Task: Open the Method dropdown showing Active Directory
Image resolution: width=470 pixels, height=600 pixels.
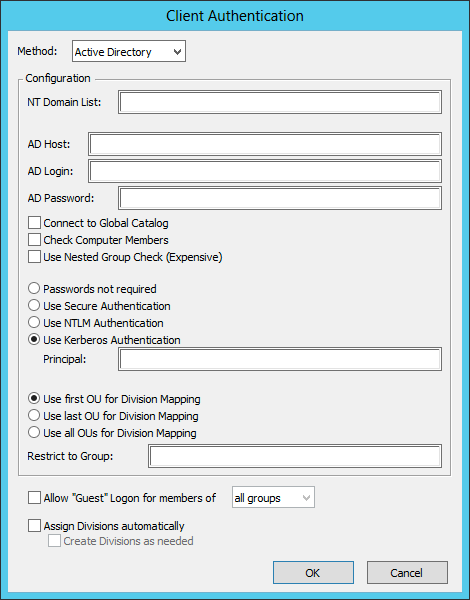Action: [129, 51]
